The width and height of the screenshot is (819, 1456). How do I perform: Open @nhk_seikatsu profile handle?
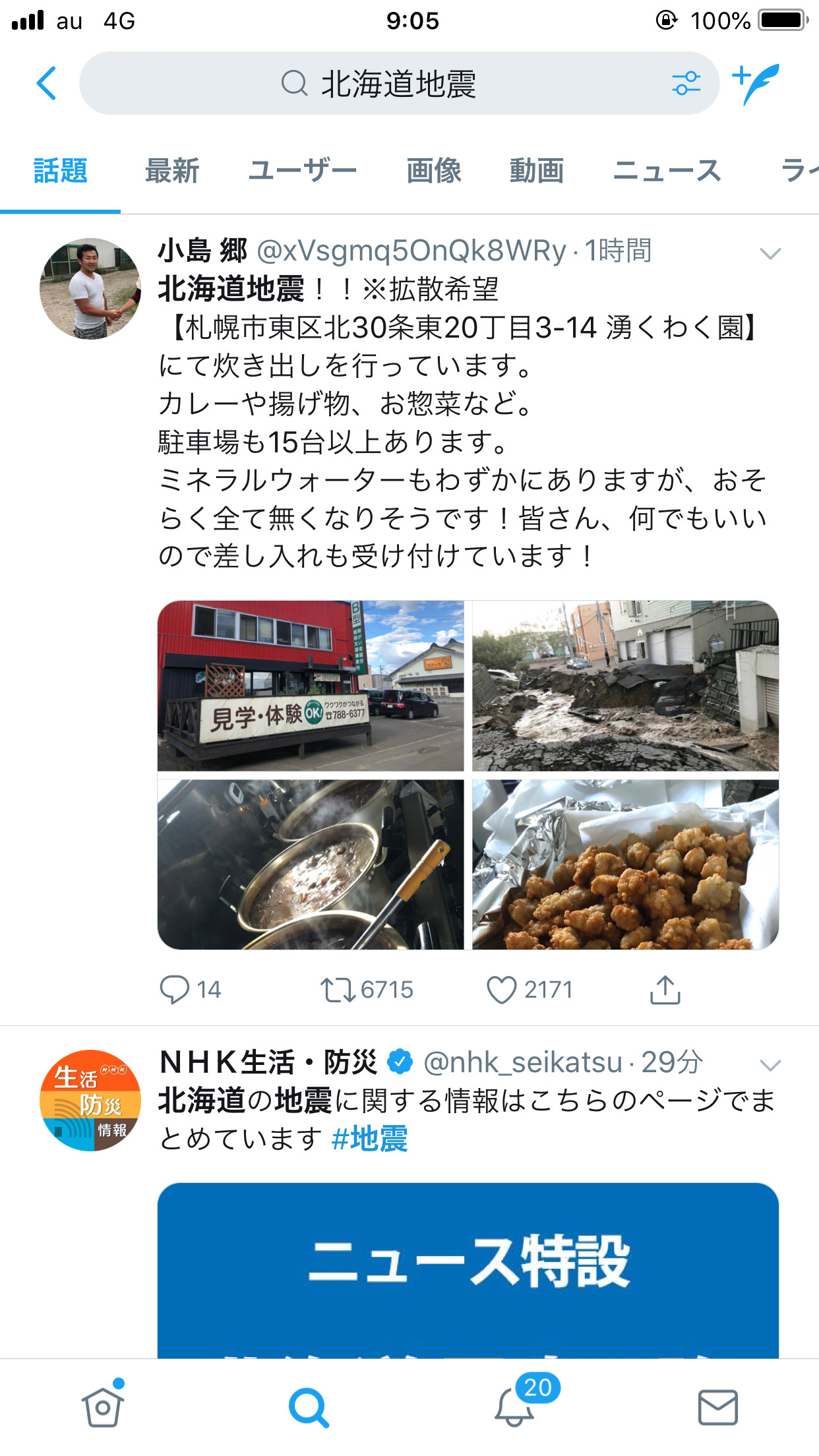[522, 1062]
